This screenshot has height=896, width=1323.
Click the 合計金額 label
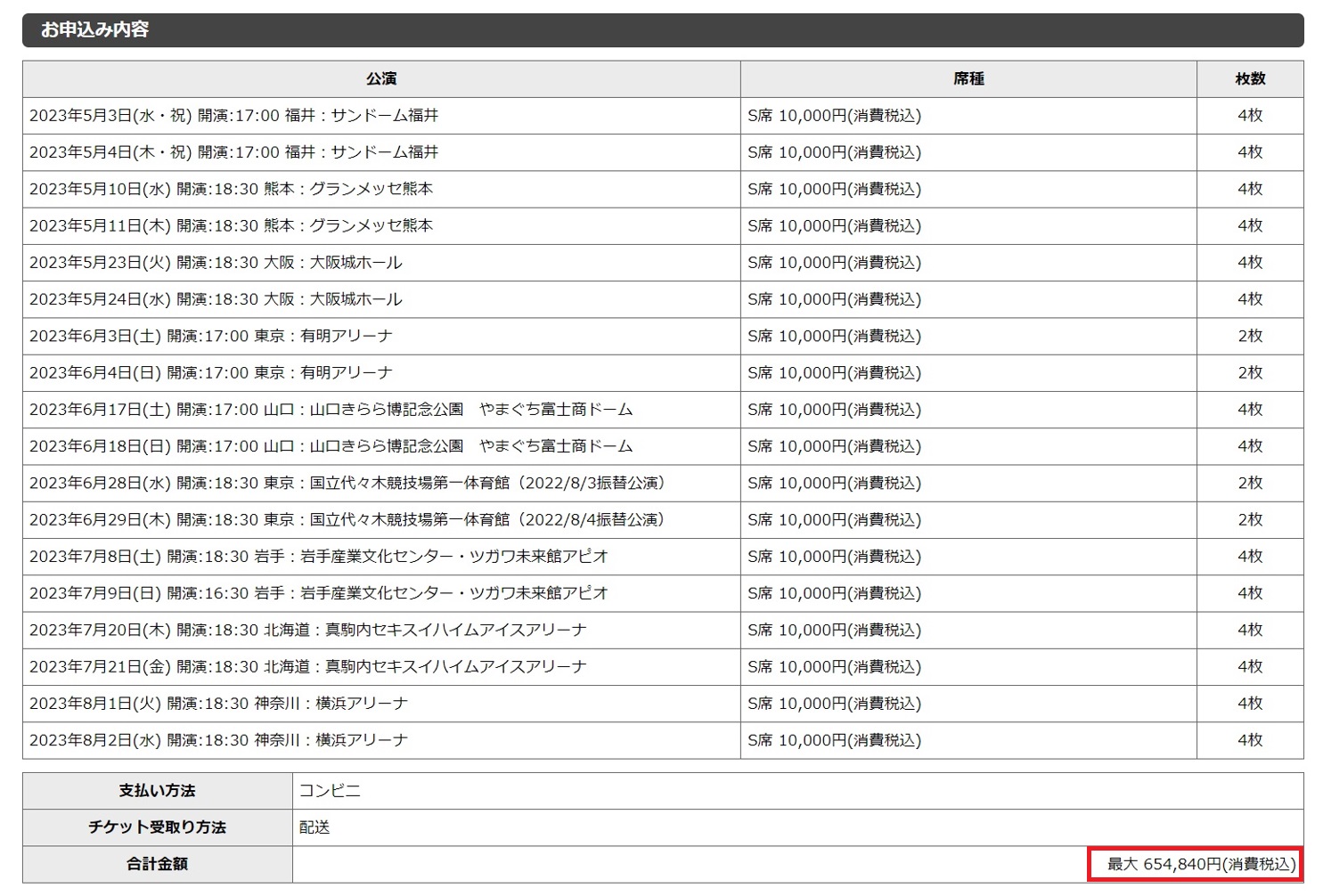(158, 864)
